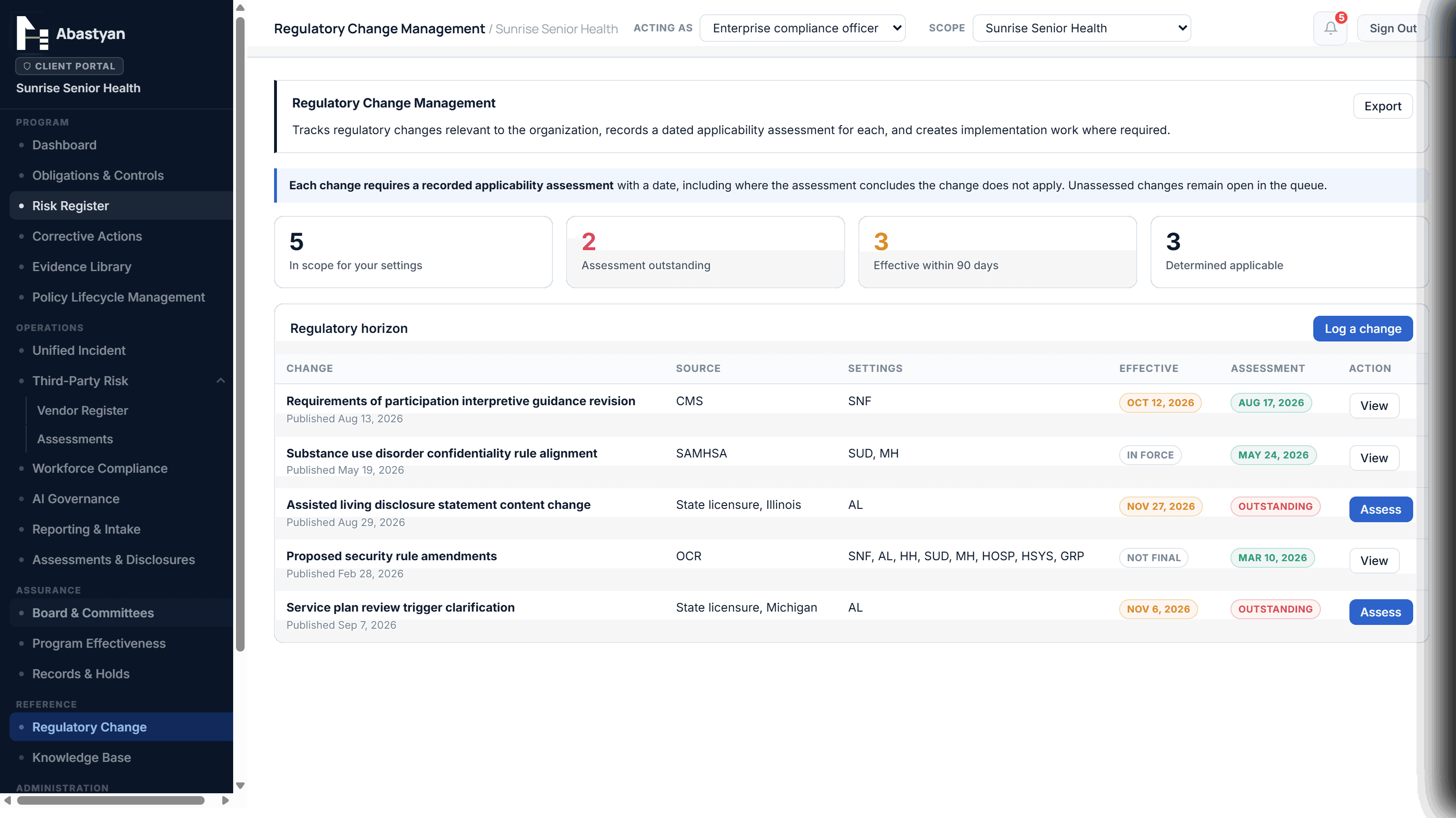
Task: View the Proposed security rule amendments
Action: coord(1374,561)
